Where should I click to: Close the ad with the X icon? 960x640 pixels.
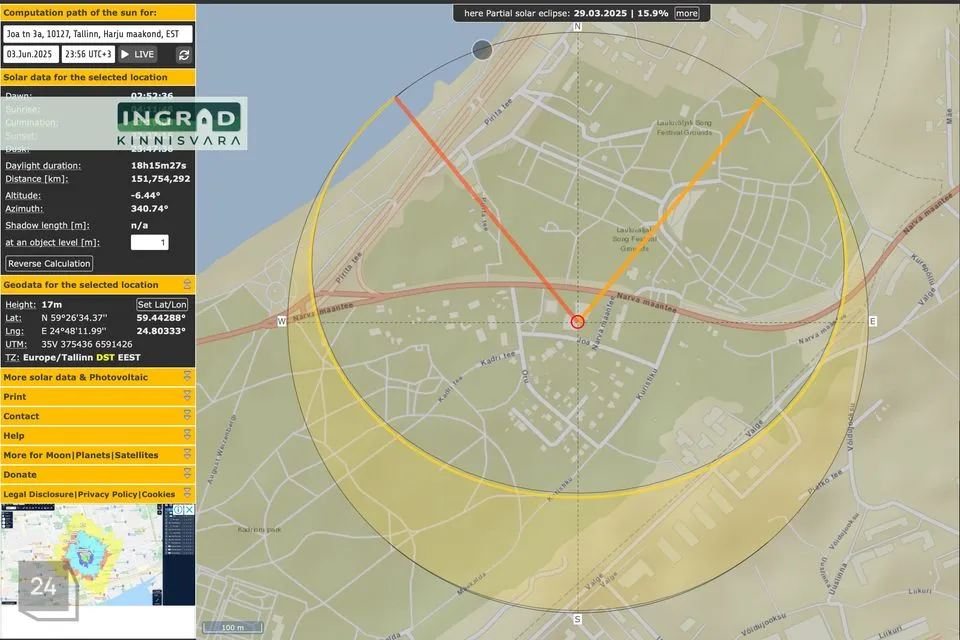[x=188, y=510]
